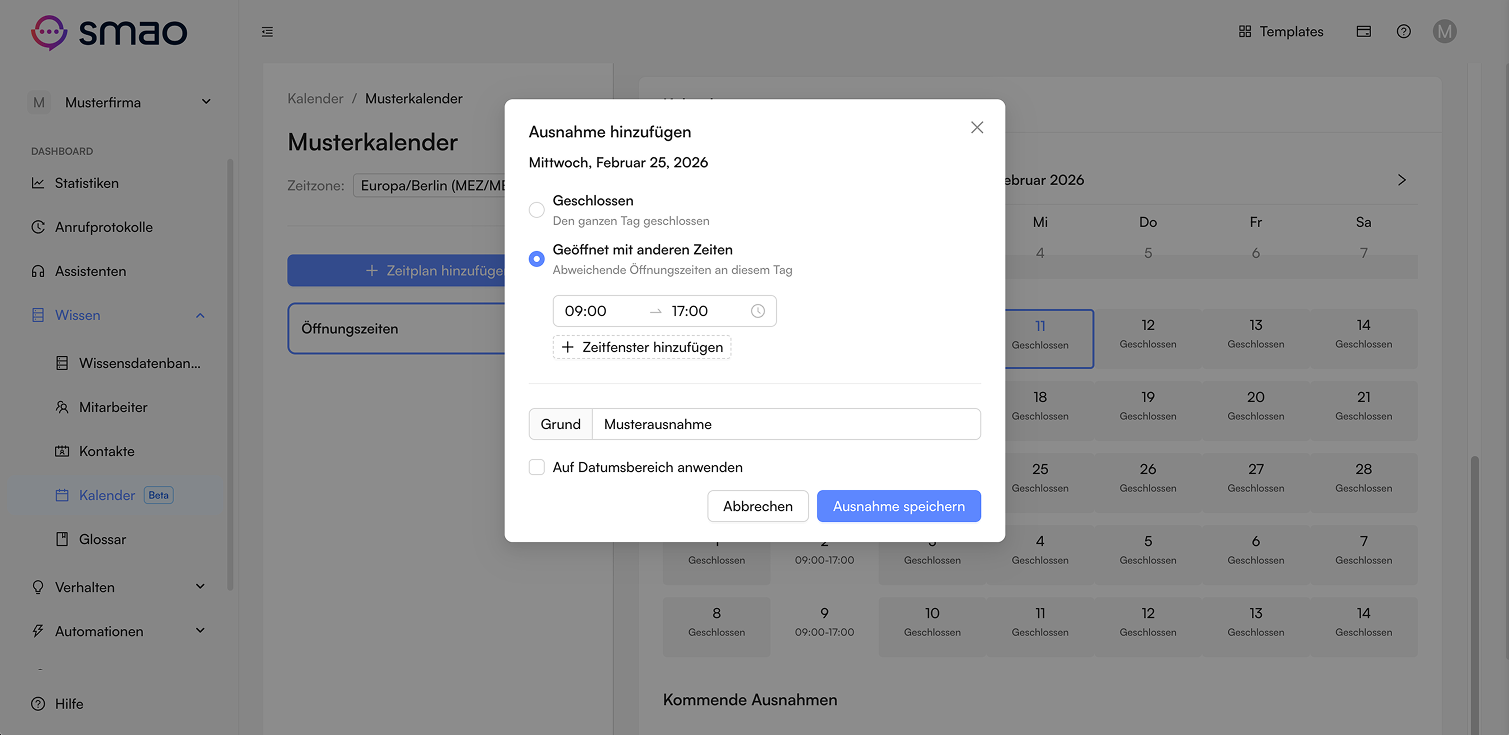Open the user avatar M icon

[x=1444, y=31]
